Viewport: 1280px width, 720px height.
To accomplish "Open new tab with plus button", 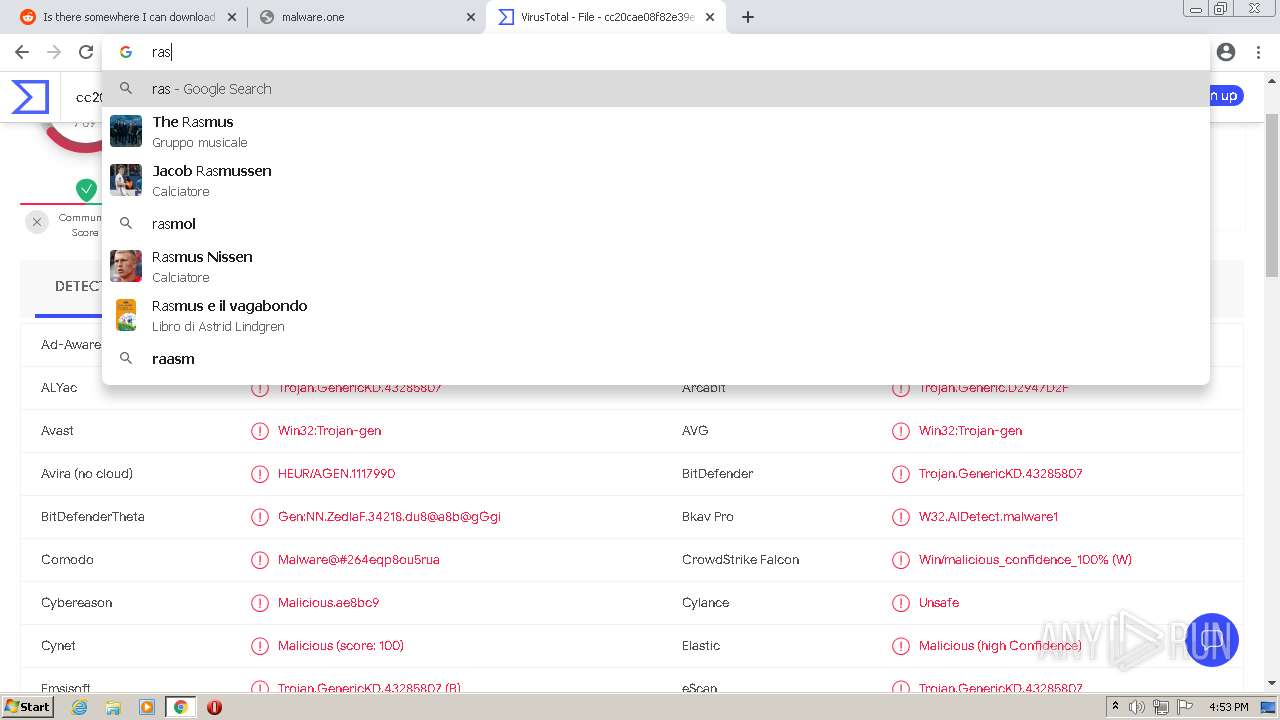I will point(748,17).
